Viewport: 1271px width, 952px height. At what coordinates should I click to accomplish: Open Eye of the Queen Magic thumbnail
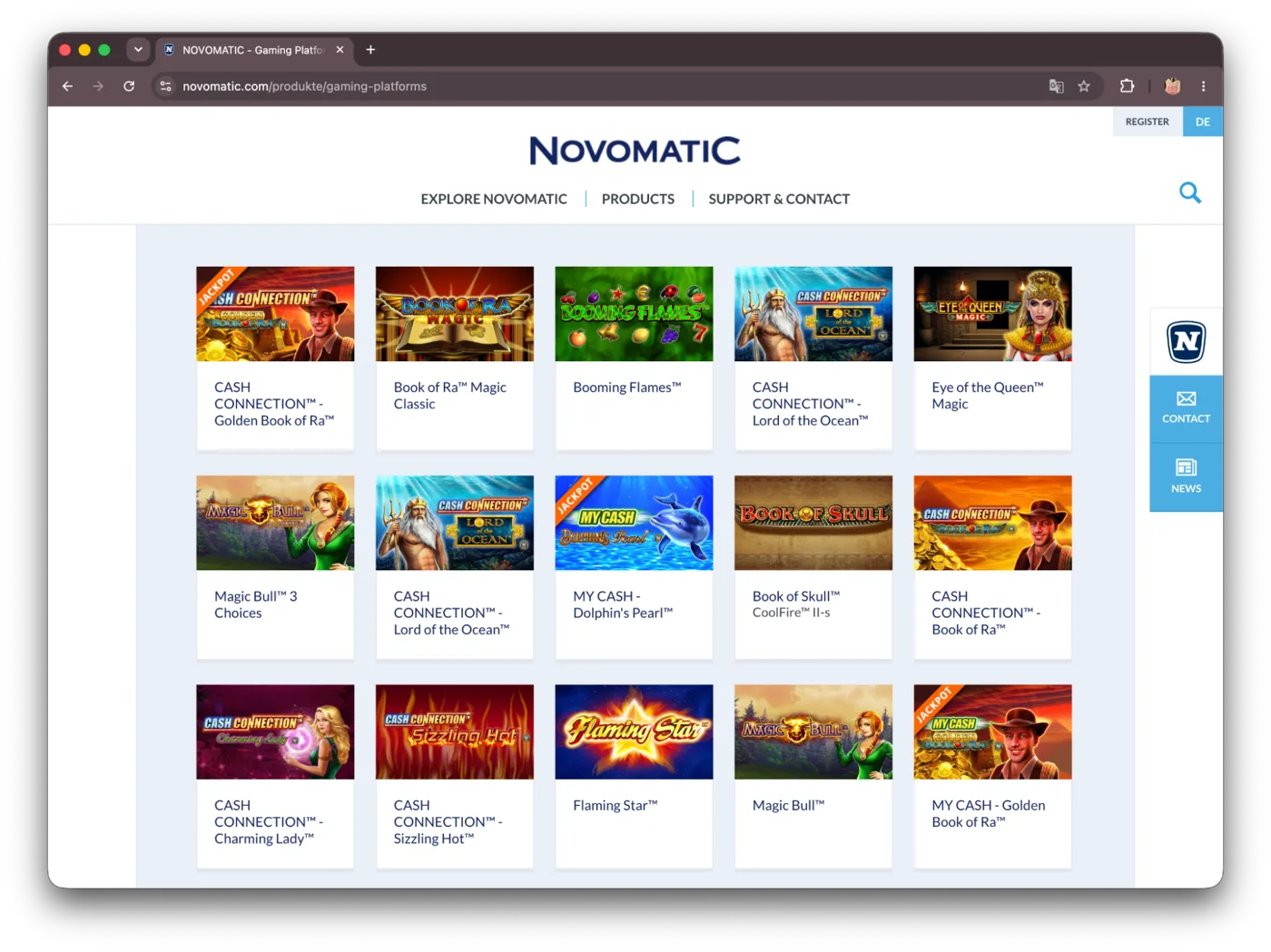click(992, 314)
